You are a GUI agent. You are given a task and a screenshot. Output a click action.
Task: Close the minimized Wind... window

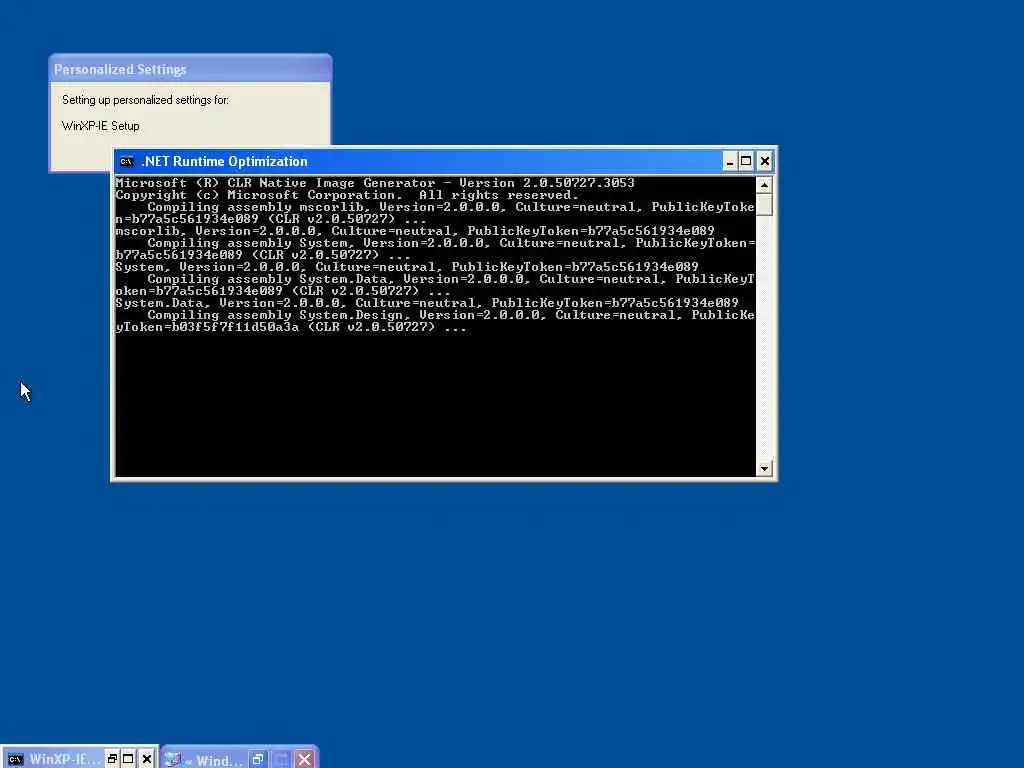(x=304, y=759)
